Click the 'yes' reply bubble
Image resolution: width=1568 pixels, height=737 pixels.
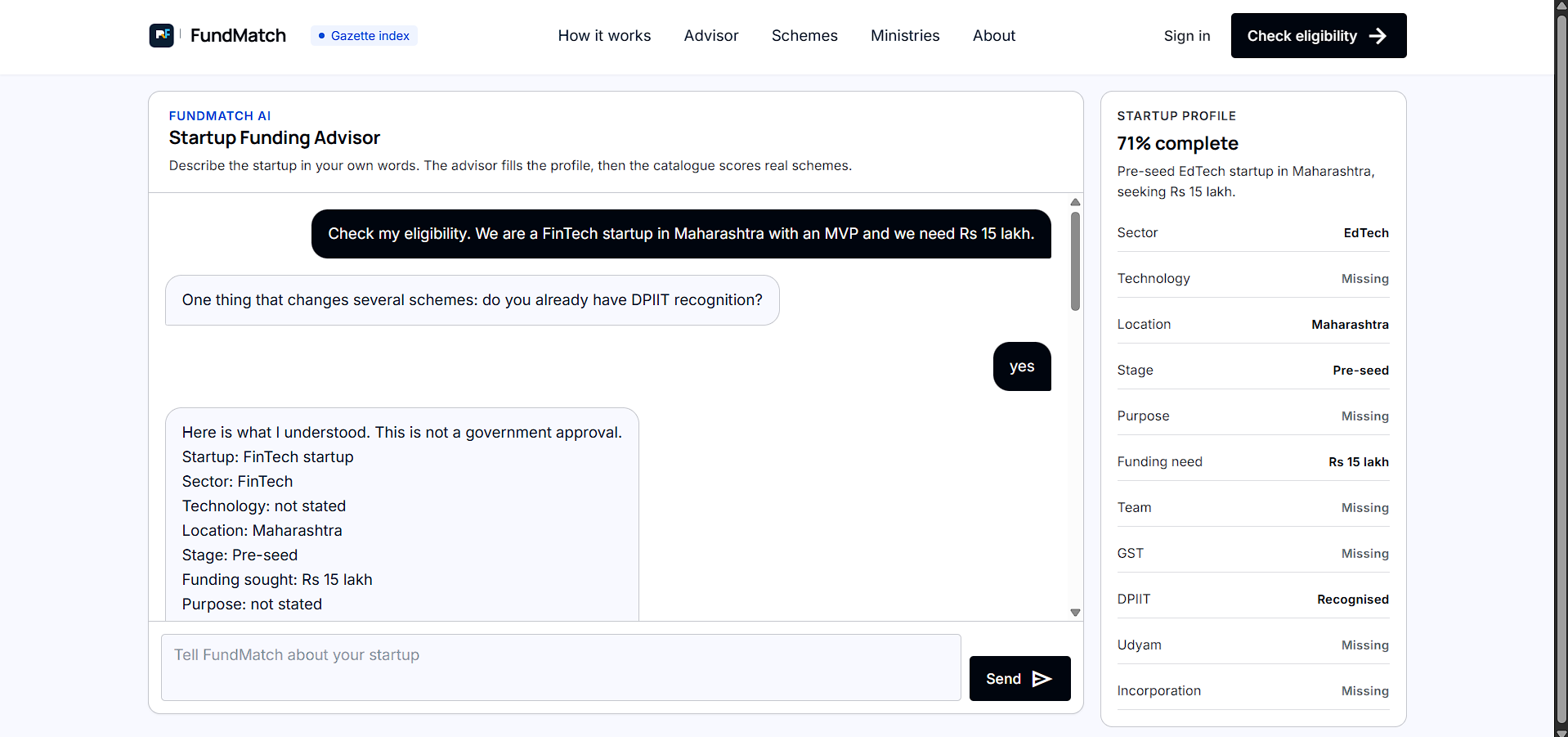point(1022,366)
